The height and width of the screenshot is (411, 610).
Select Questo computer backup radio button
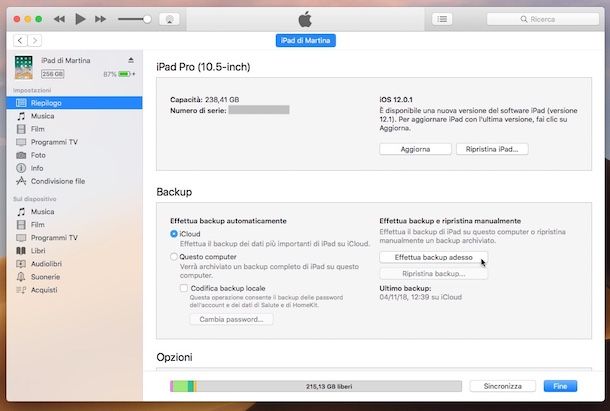(x=174, y=257)
